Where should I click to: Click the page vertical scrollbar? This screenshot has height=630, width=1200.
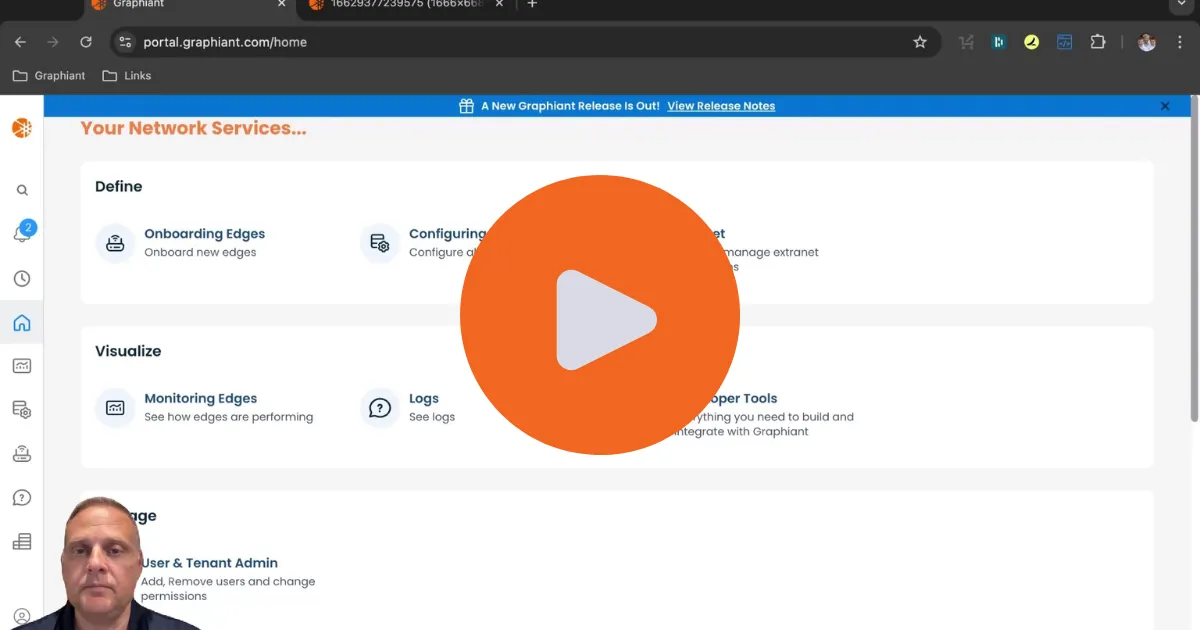pyautogui.click(x=1196, y=258)
